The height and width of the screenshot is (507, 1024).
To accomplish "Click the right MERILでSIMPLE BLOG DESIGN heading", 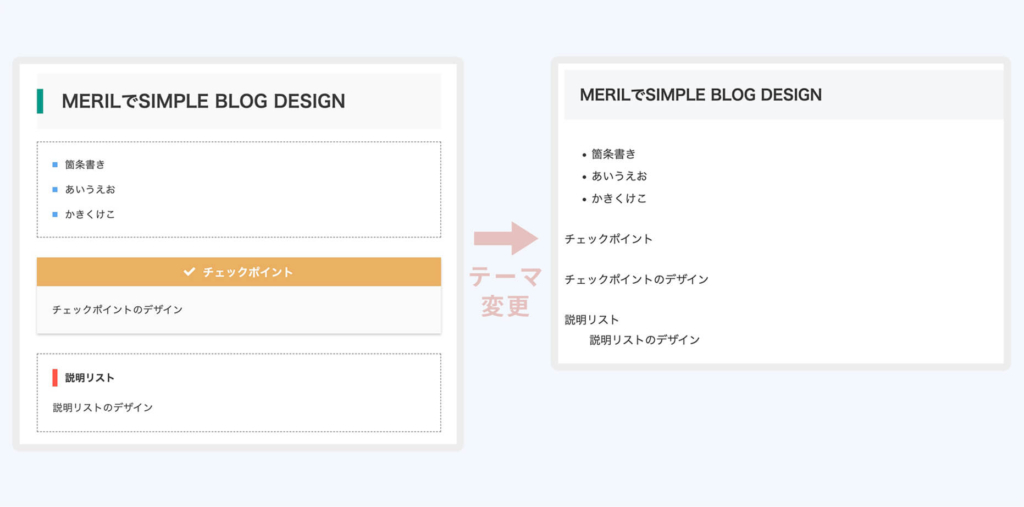I will click(701, 95).
